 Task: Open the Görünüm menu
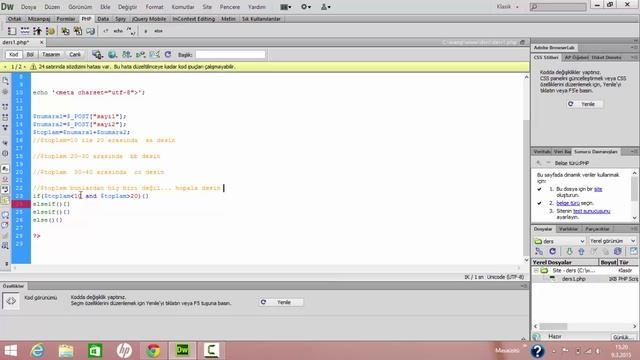pyautogui.click(x=80, y=7)
